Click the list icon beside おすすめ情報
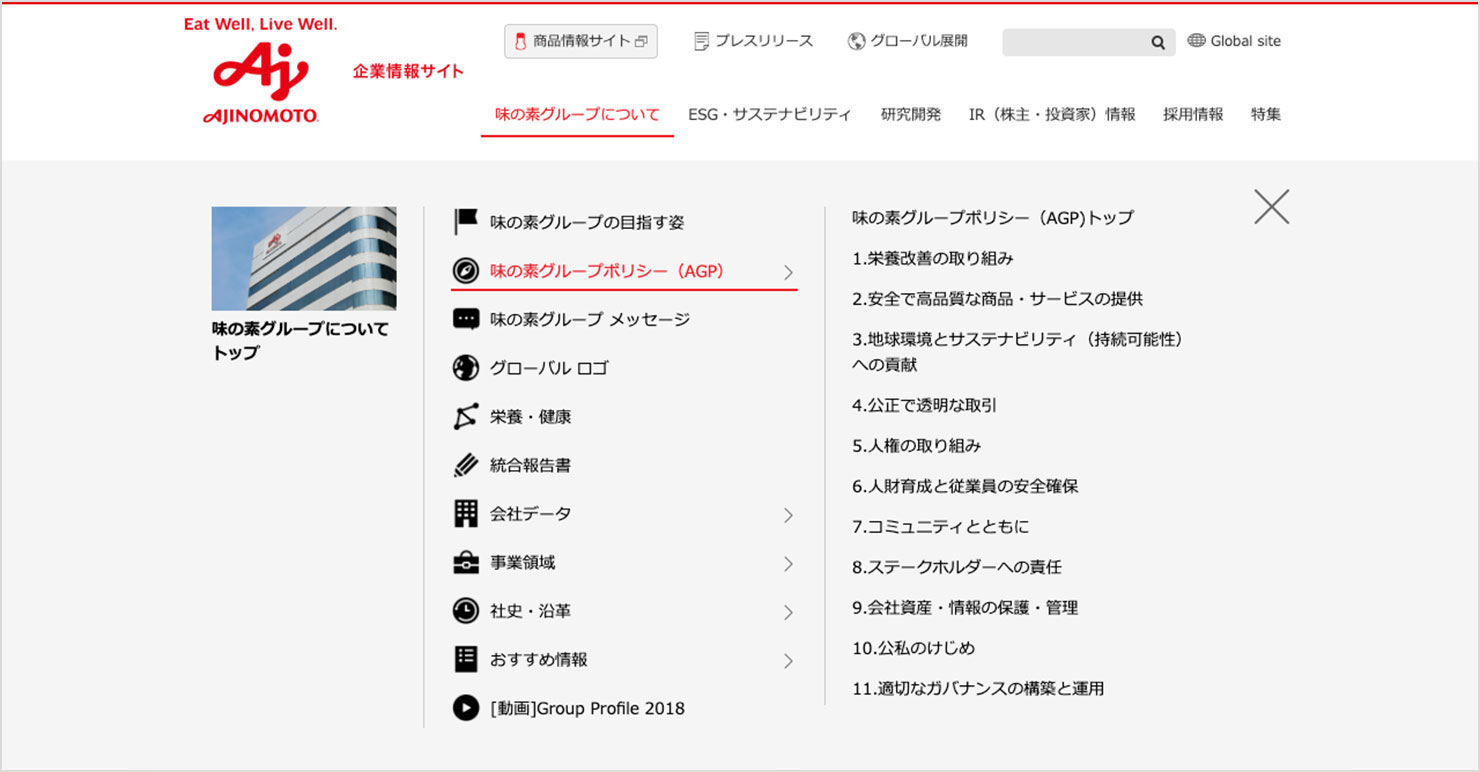1480x772 pixels. tap(466, 659)
